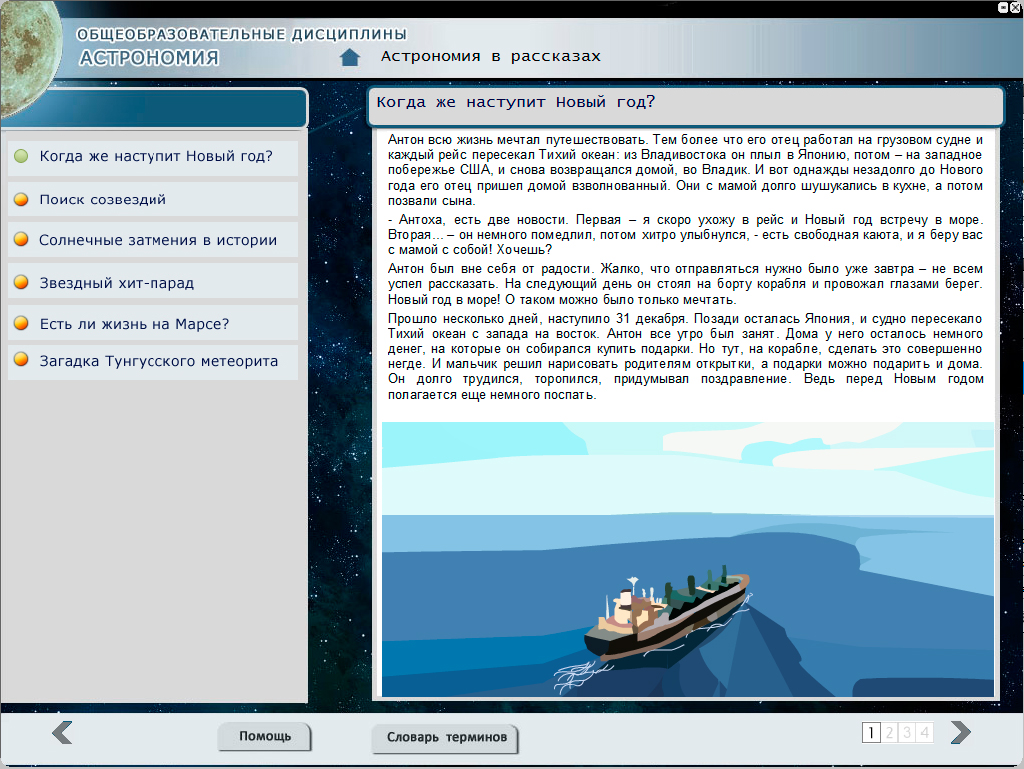Viewport: 1024px width, 769px height.
Task: Open story Звездный хит-парад
Action: click(x=153, y=282)
